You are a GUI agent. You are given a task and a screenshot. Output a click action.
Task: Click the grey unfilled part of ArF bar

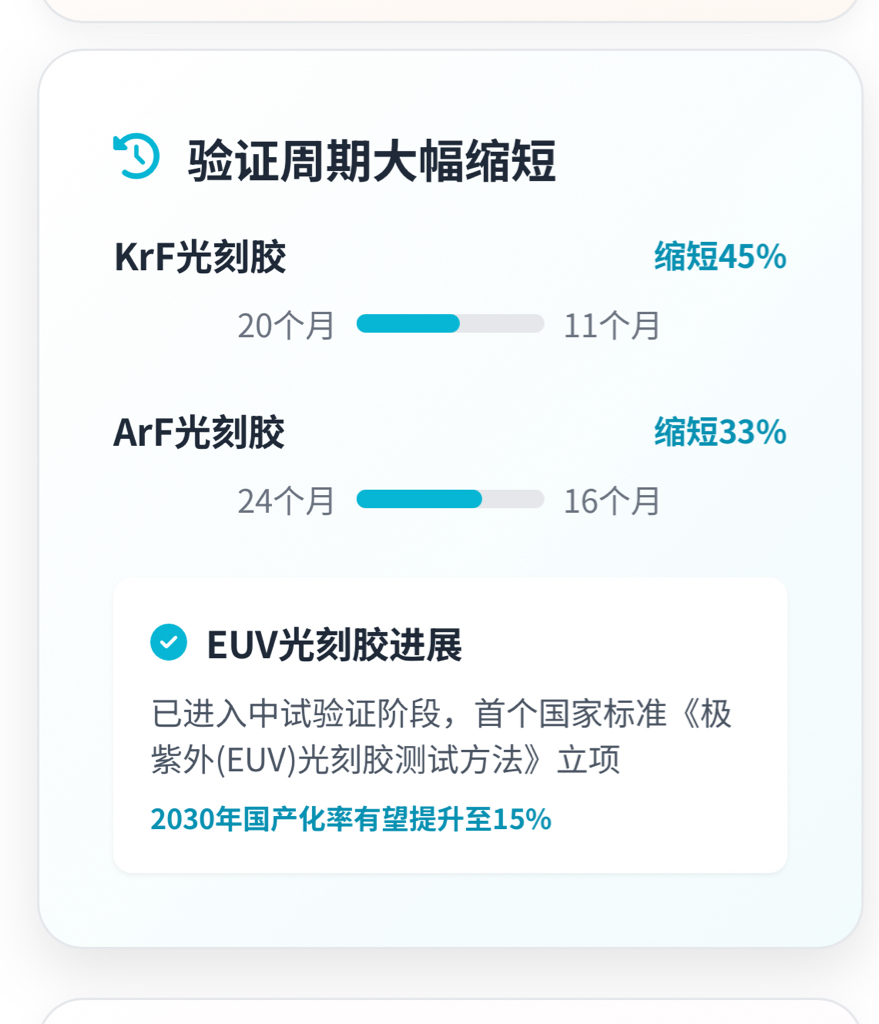[x=513, y=499]
